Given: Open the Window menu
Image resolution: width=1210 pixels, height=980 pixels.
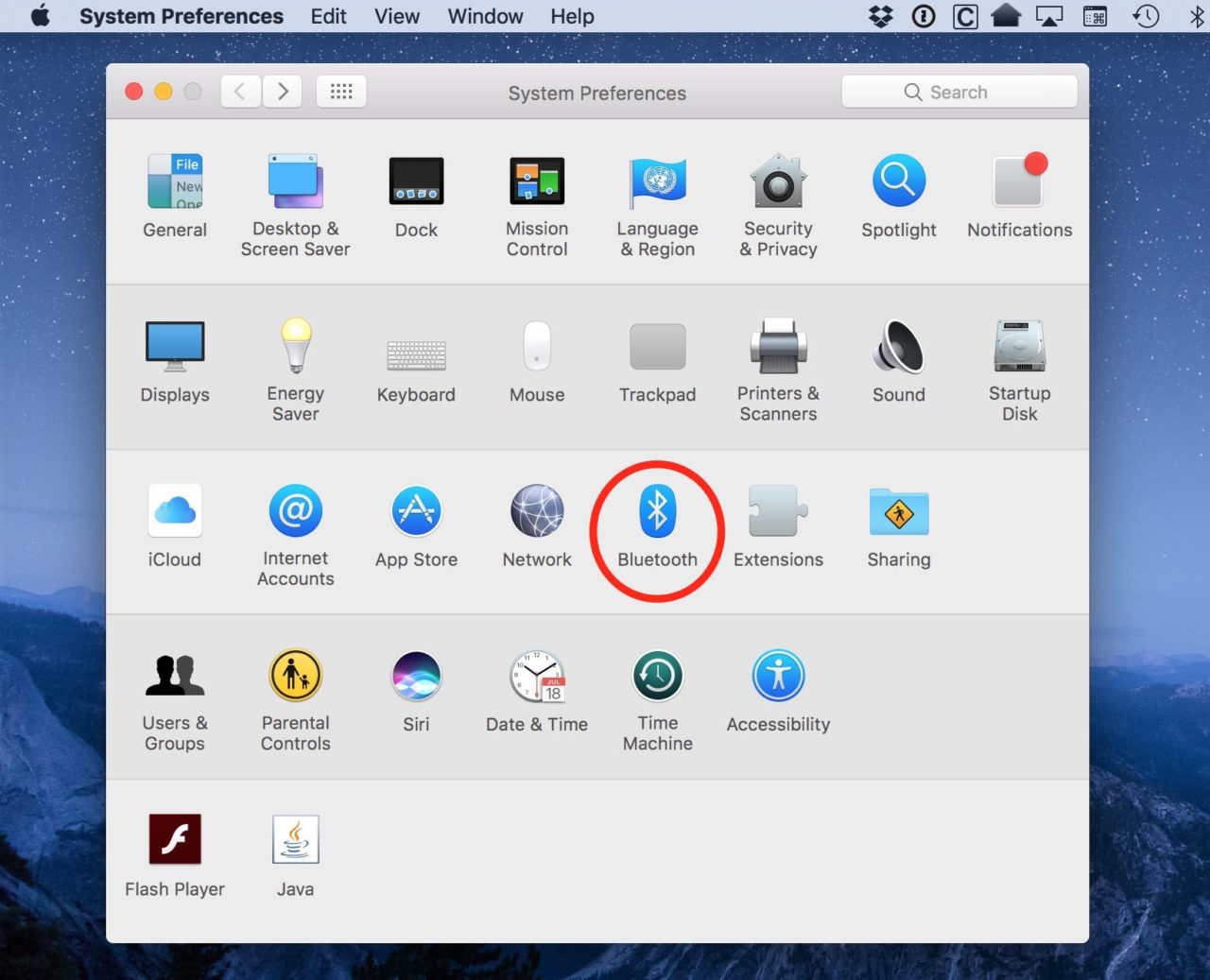Looking at the screenshot, I should [485, 16].
